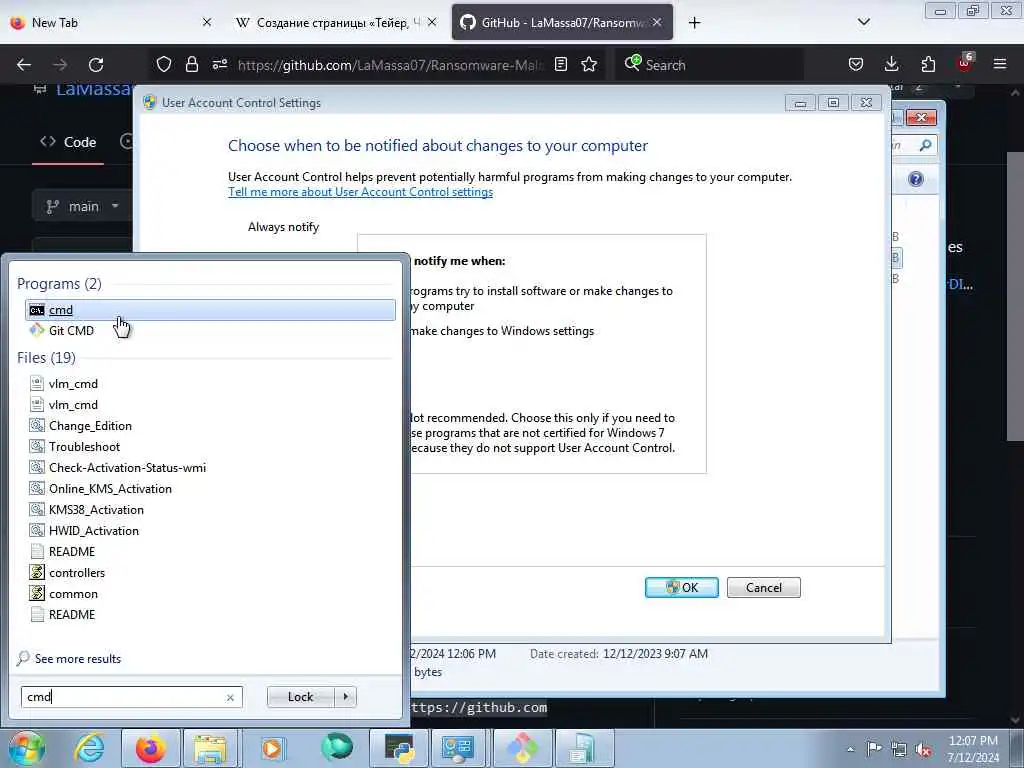Open Firefox downloads panel
Viewport: 1024px width, 768px height.
click(x=891, y=64)
